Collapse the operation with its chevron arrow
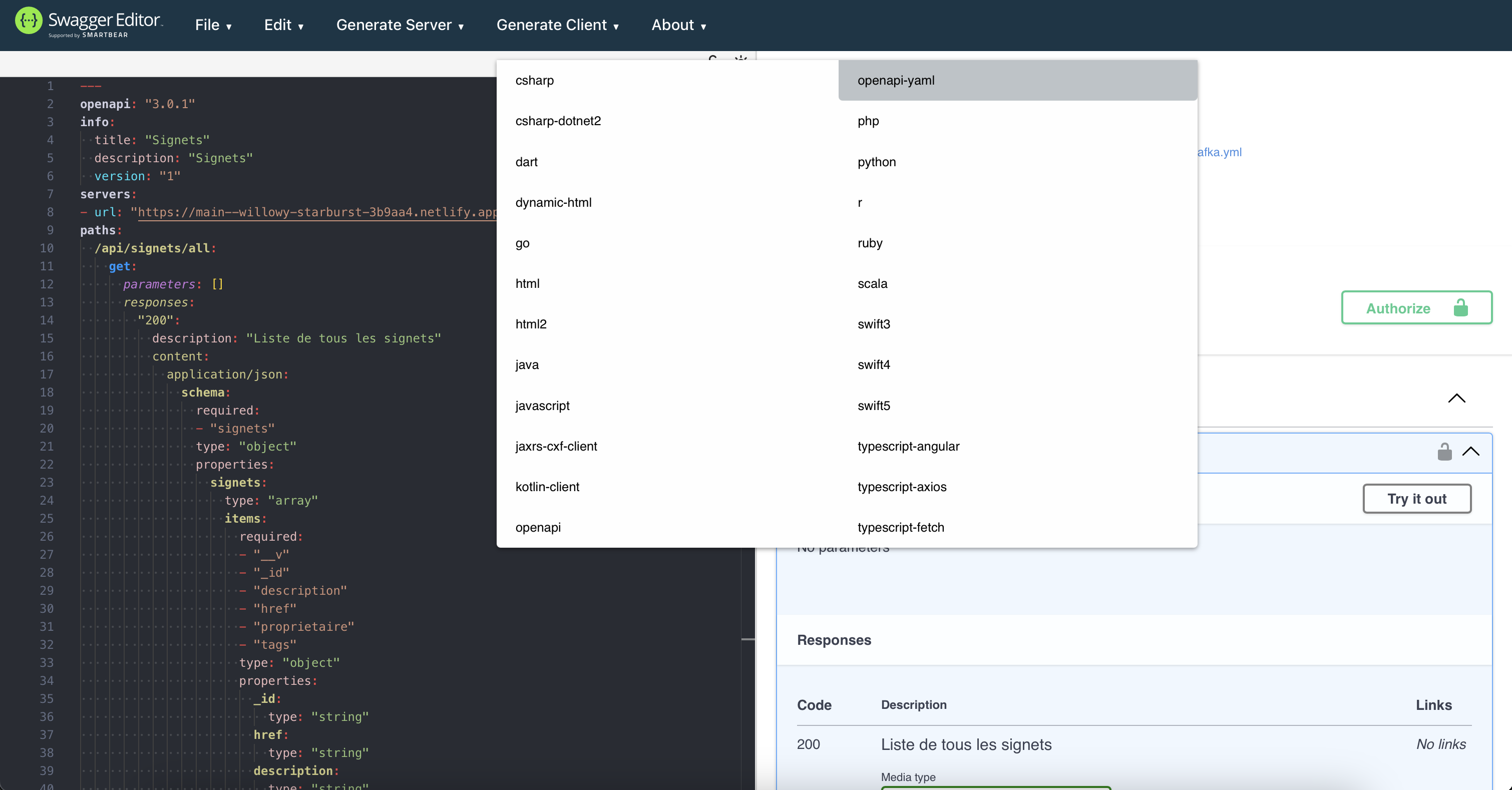The height and width of the screenshot is (790, 1512). pyautogui.click(x=1471, y=452)
